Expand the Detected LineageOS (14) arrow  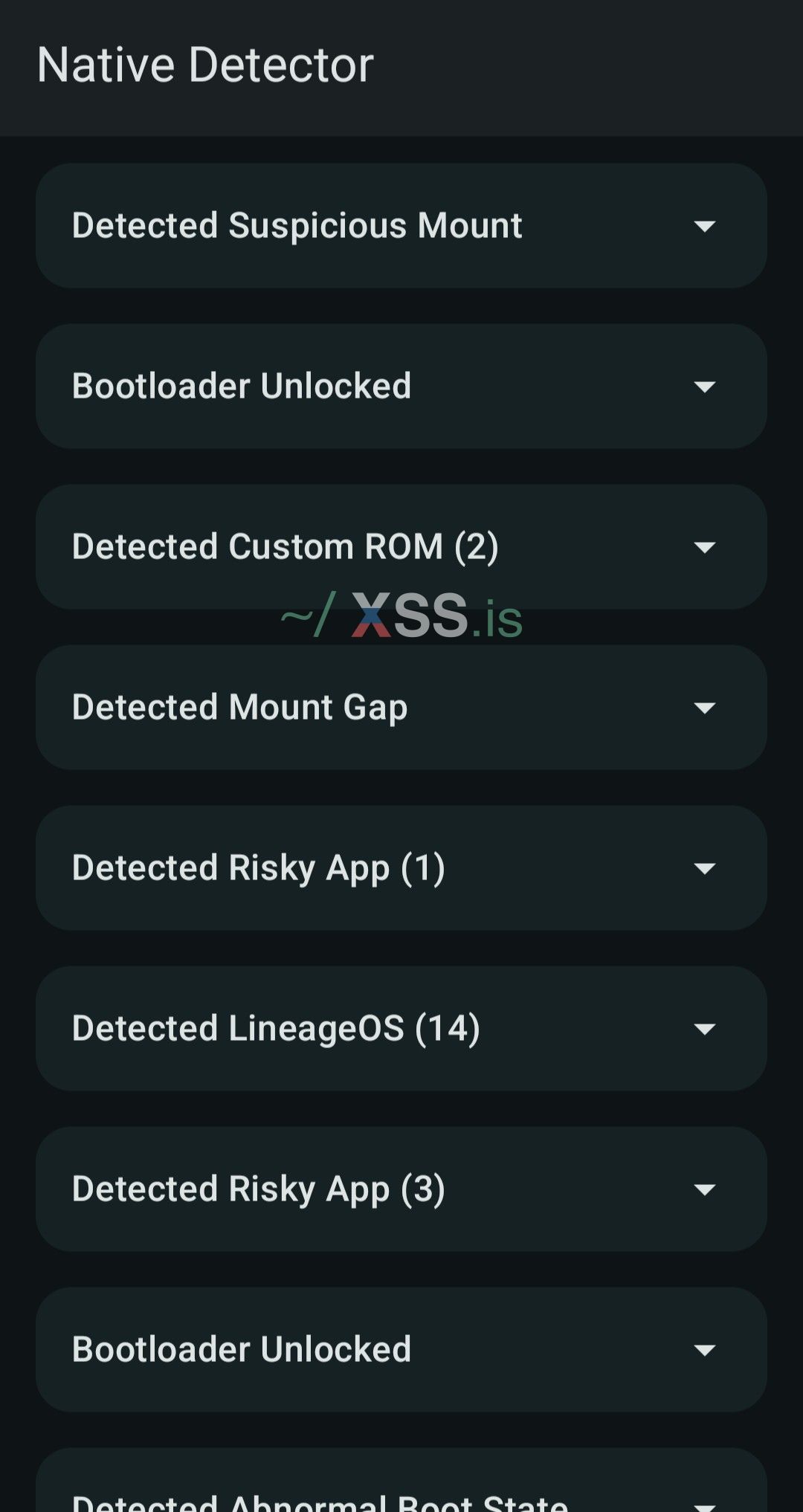(x=704, y=1029)
